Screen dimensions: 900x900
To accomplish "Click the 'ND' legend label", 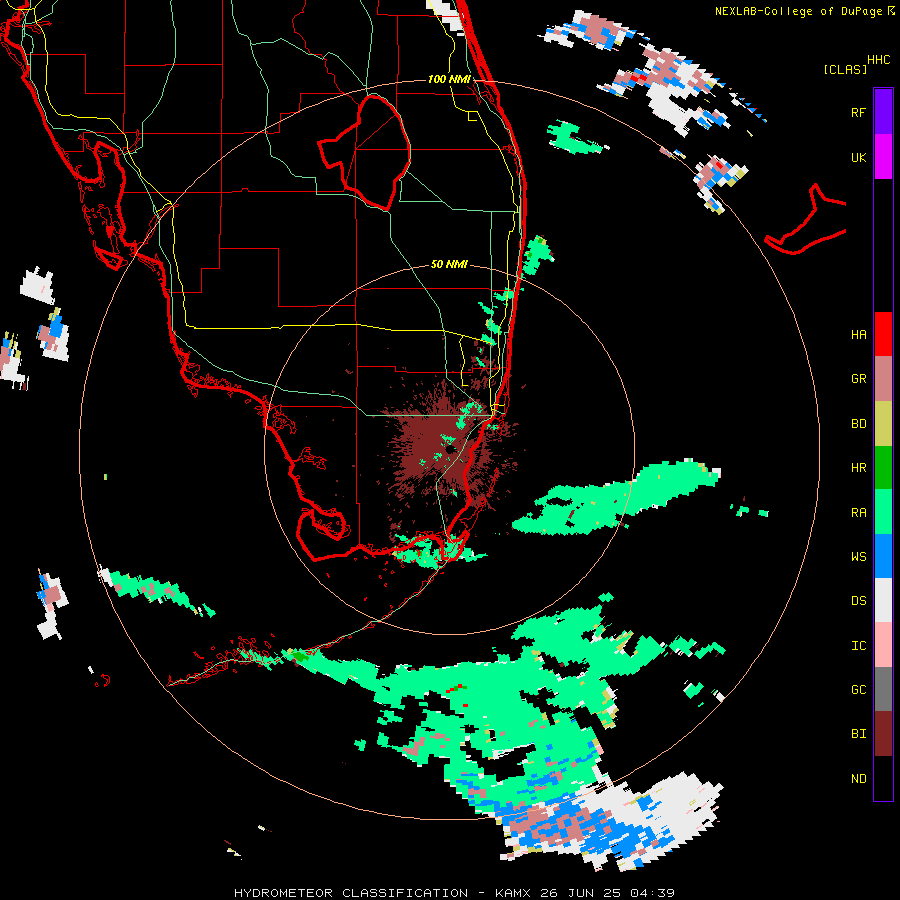I will pyautogui.click(x=858, y=779).
